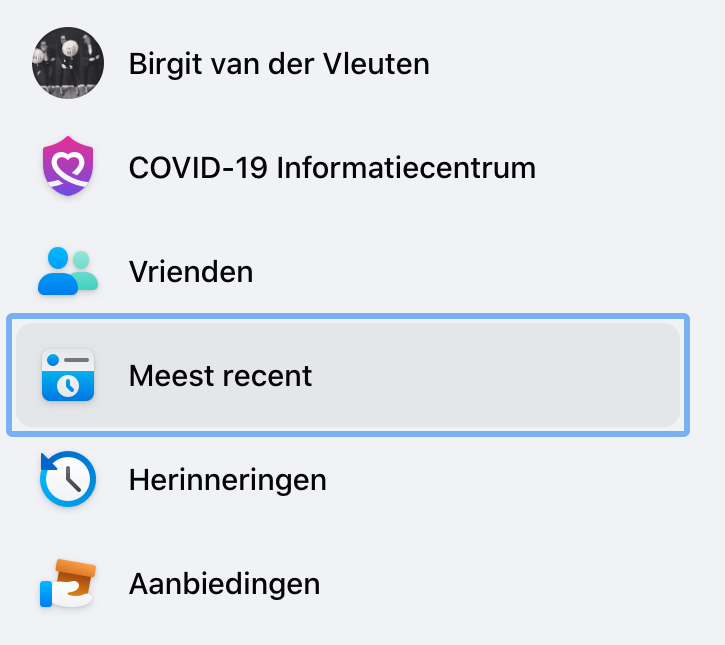Image resolution: width=725 pixels, height=645 pixels.
Task: Select the Meest recent feed clock icon
Action: tap(68, 375)
